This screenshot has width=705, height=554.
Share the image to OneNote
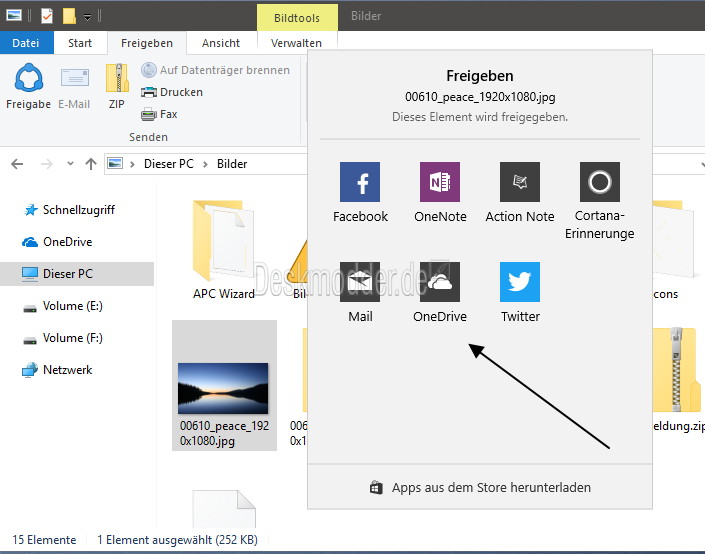(440, 192)
